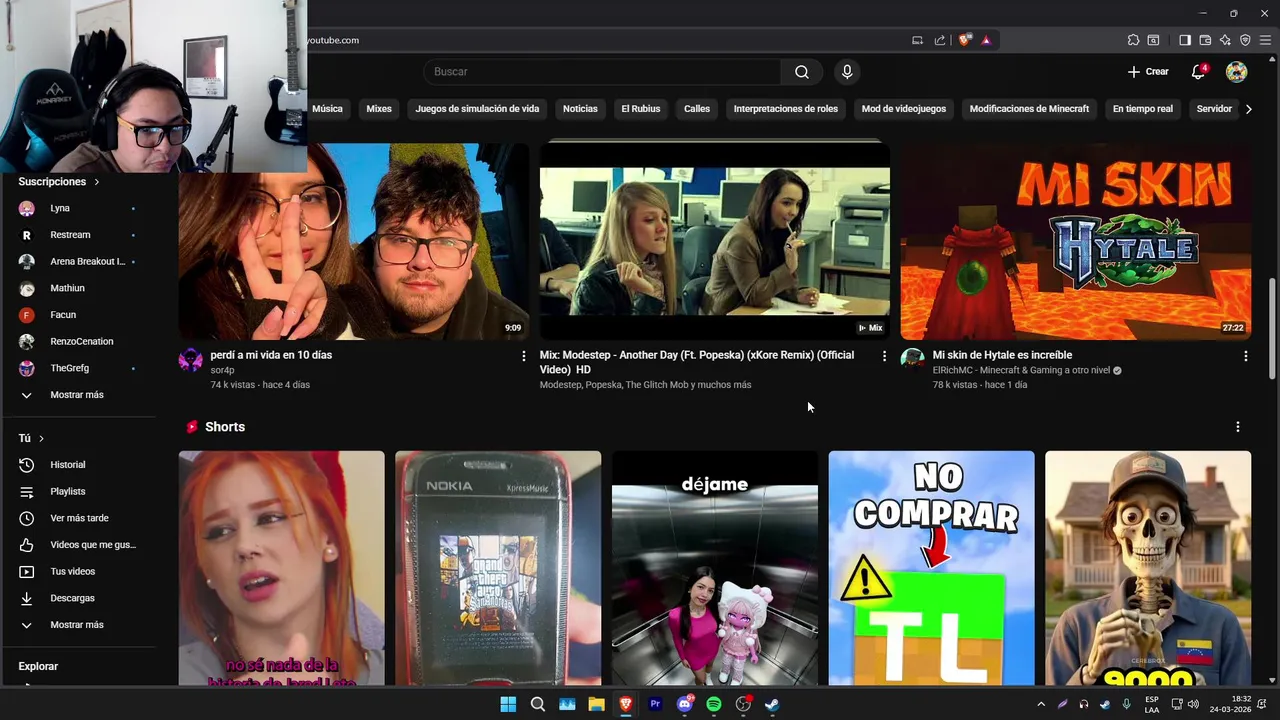The width and height of the screenshot is (1280, 720).
Task: Click the search magnifier button
Action: [x=802, y=72]
